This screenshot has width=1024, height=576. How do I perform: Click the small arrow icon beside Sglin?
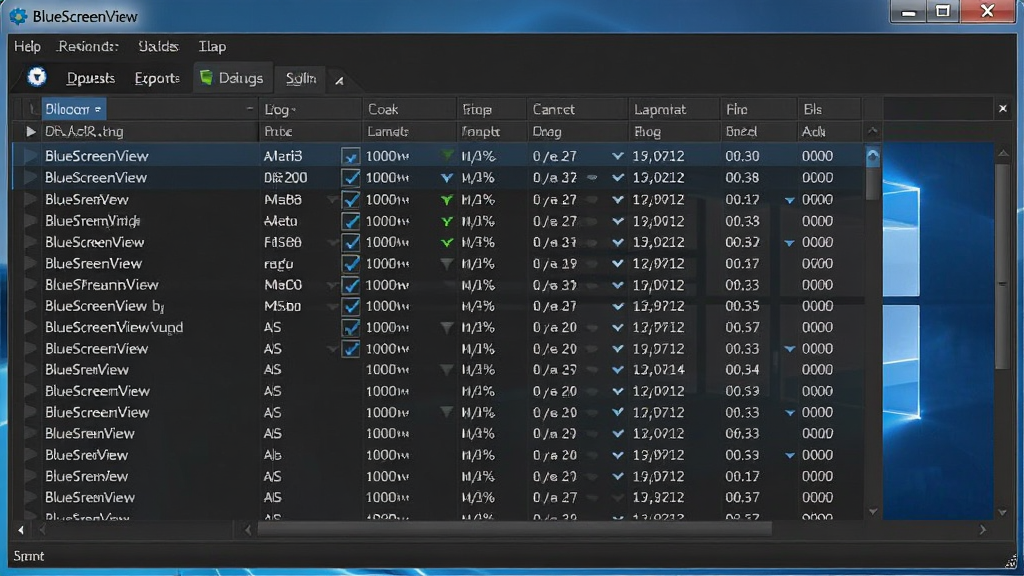click(x=339, y=81)
